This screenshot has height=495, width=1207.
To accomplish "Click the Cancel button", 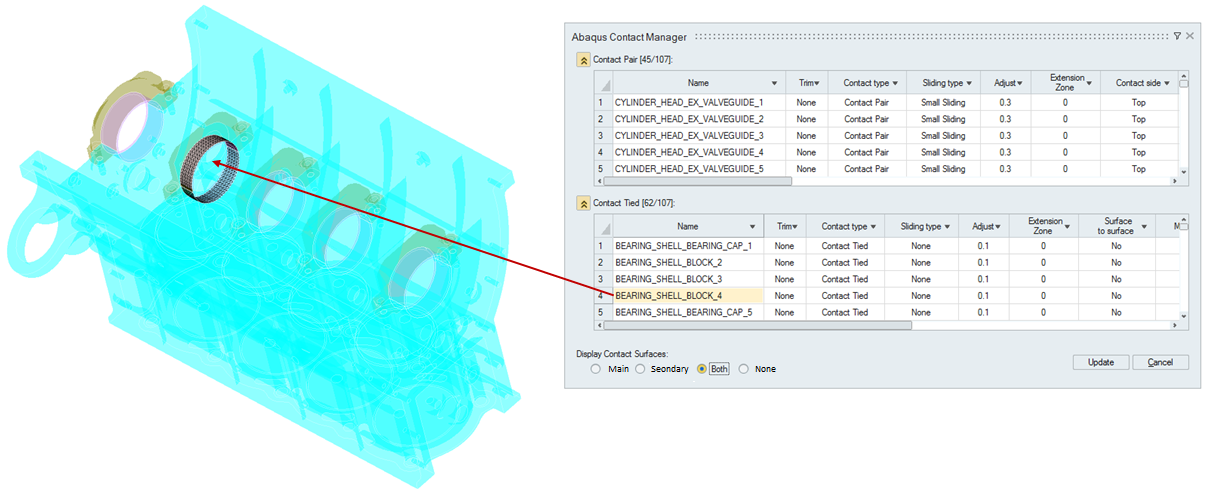I will 1160,362.
